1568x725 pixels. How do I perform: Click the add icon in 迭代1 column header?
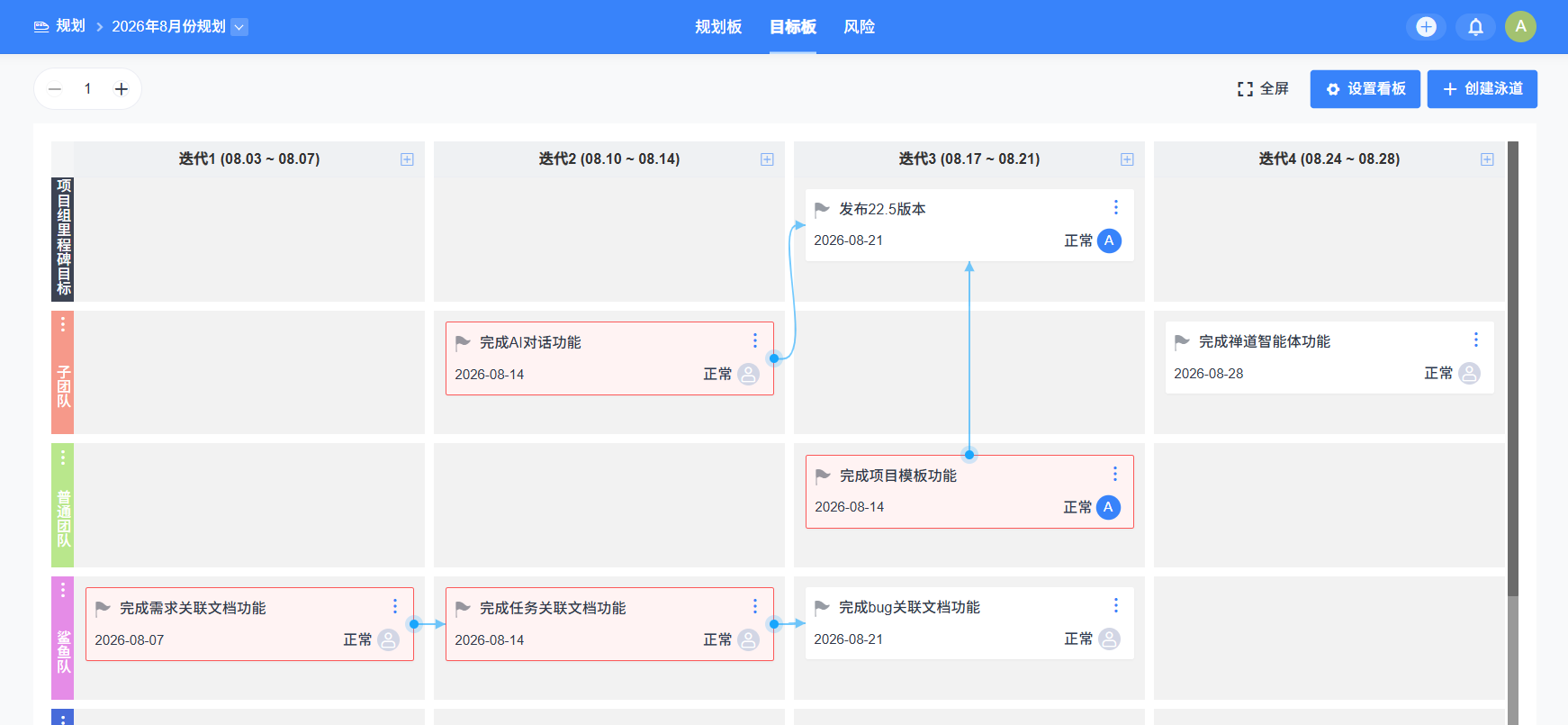point(407,159)
